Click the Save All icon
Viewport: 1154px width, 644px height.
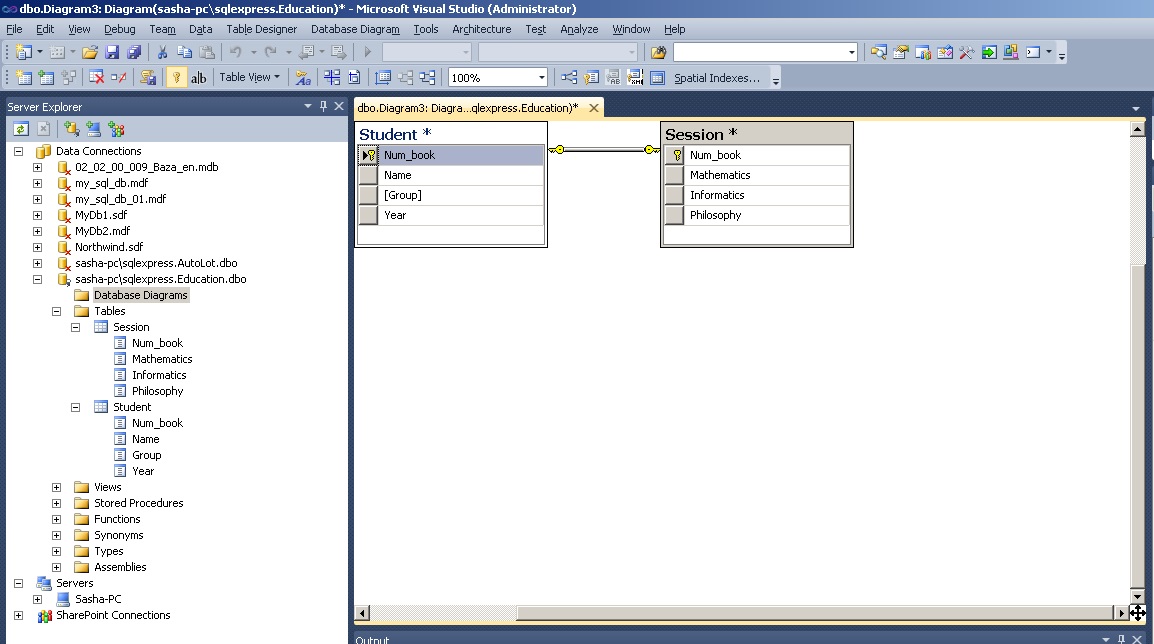tap(134, 52)
